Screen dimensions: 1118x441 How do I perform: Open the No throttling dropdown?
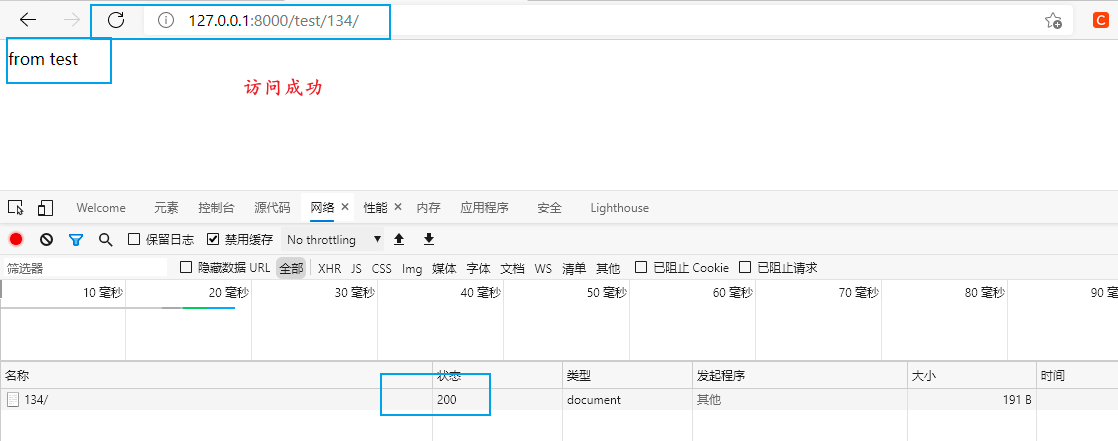[333, 239]
